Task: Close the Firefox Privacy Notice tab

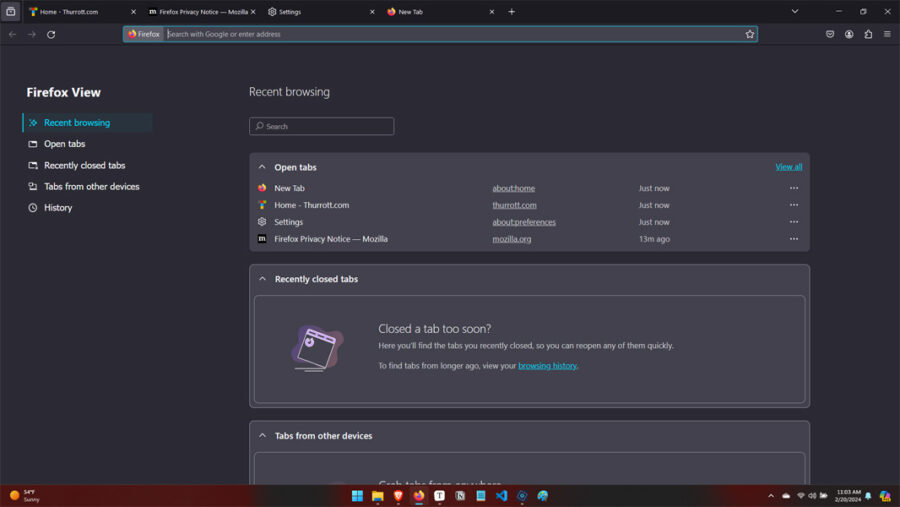Action: [x=253, y=11]
